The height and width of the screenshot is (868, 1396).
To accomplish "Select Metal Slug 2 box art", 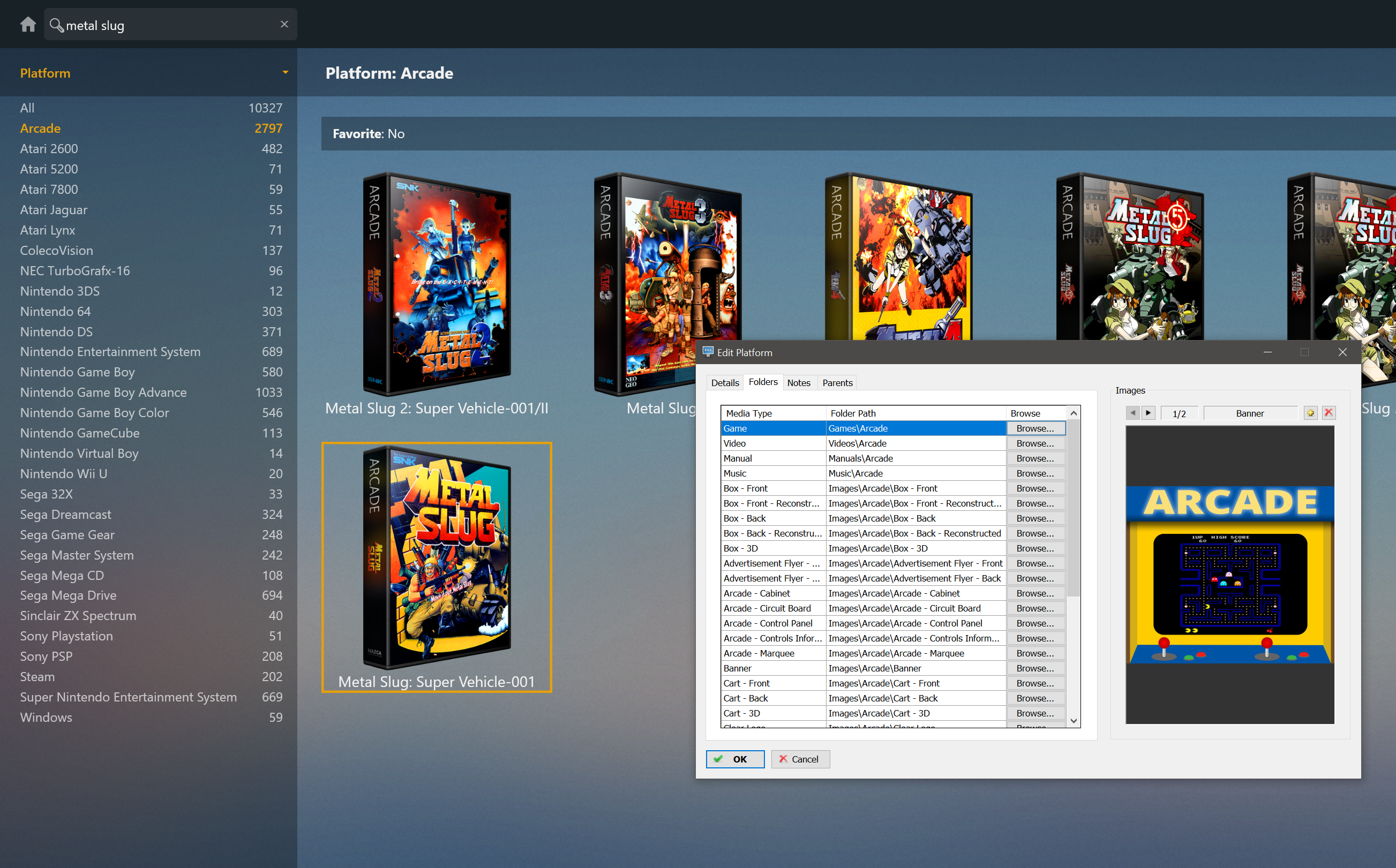I will 437,284.
